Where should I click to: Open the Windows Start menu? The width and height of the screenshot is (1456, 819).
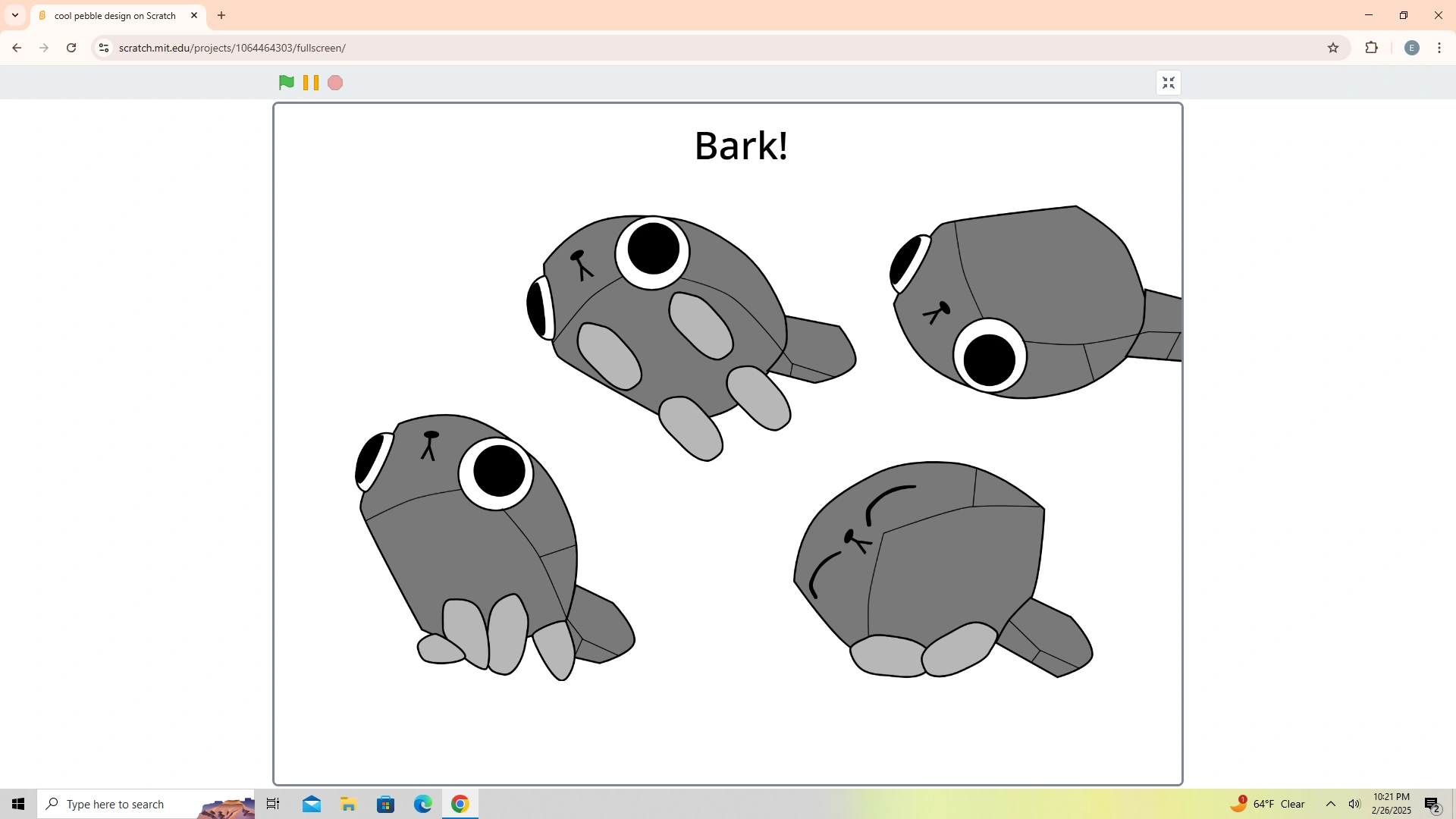(17, 803)
